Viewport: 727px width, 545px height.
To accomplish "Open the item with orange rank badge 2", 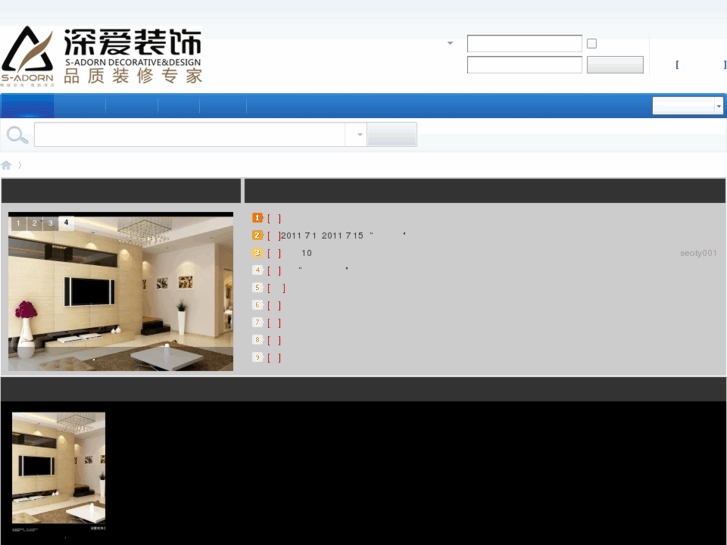I will [257, 235].
